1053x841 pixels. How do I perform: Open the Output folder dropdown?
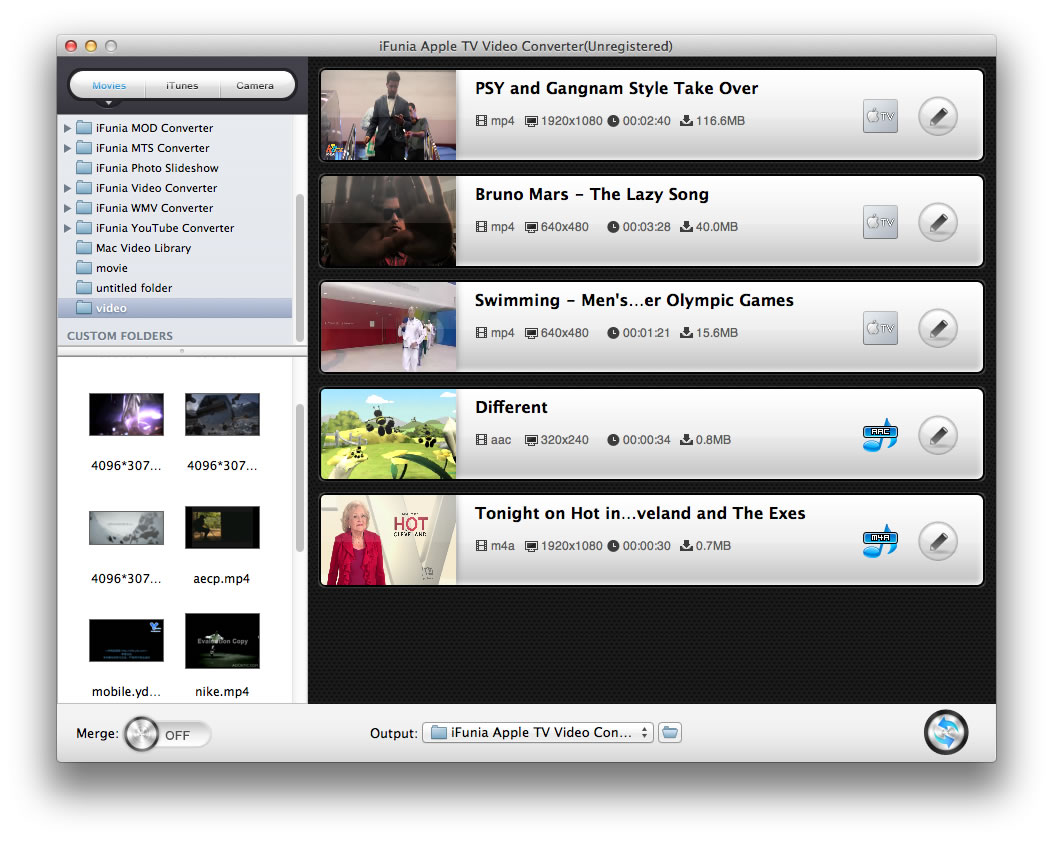(x=537, y=732)
